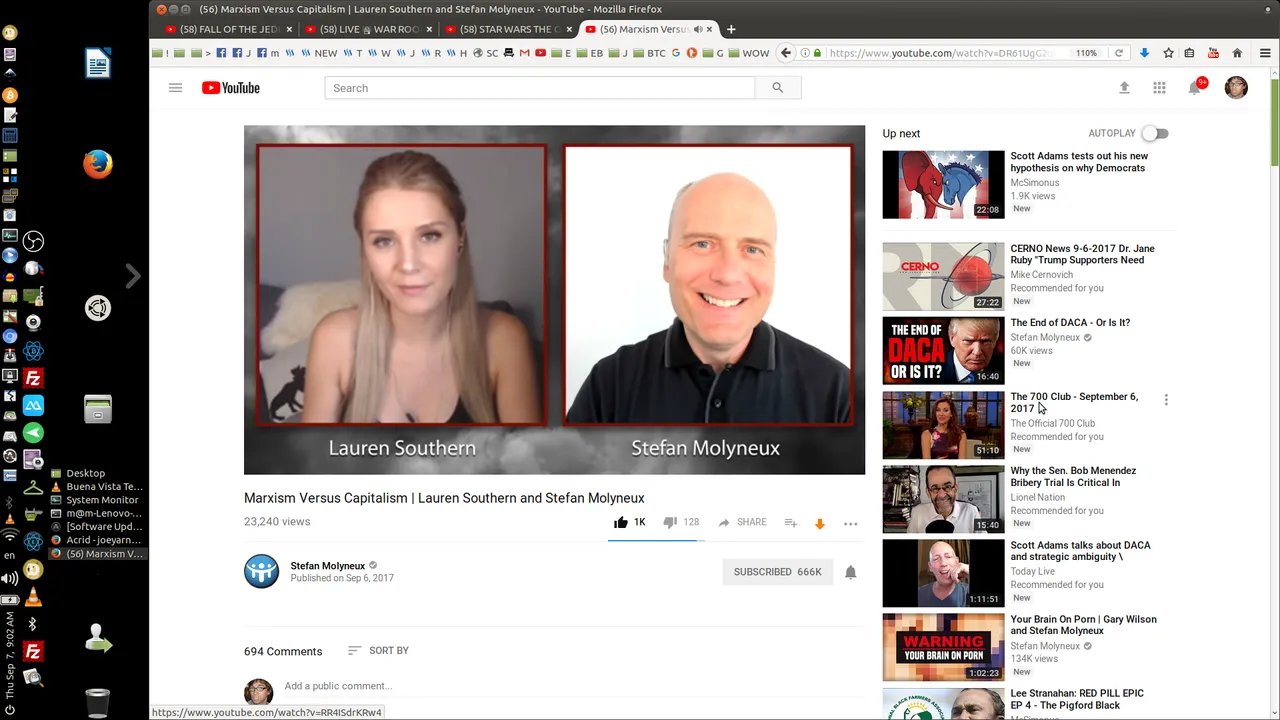Open a new Firefox tab
The image size is (1280, 720).
coord(731,29)
